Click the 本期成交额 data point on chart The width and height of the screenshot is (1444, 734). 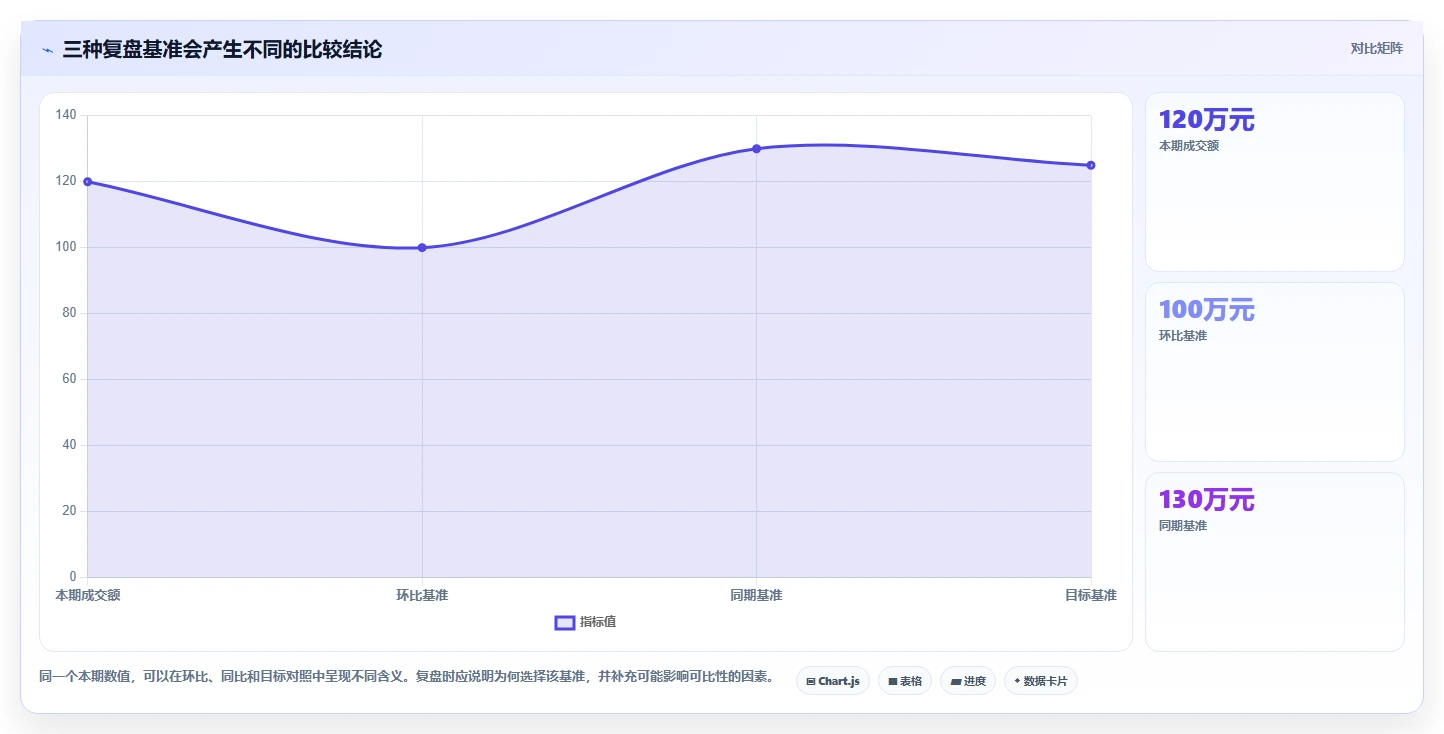point(88,181)
